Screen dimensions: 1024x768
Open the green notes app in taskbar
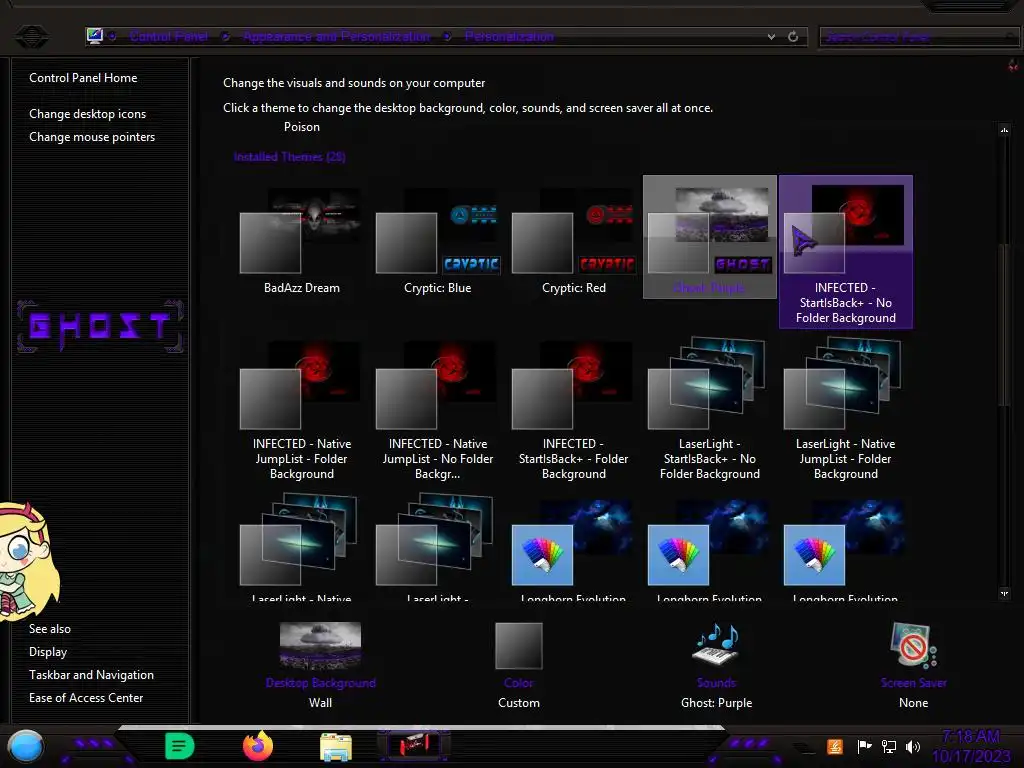(x=180, y=746)
